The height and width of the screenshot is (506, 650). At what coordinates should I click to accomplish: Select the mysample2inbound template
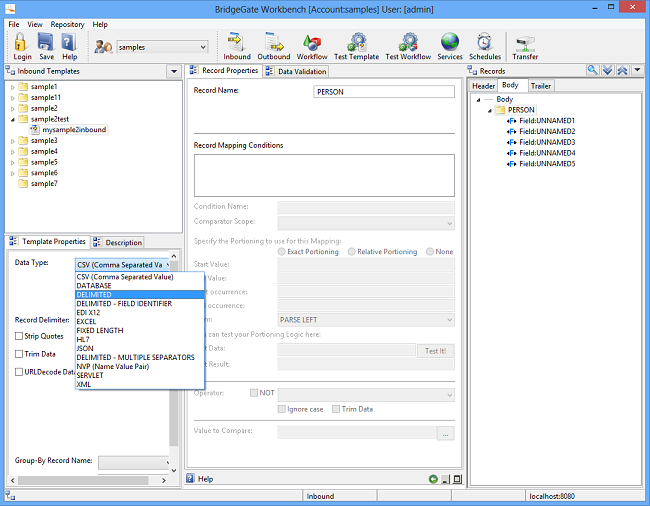pyautogui.click(x=69, y=130)
